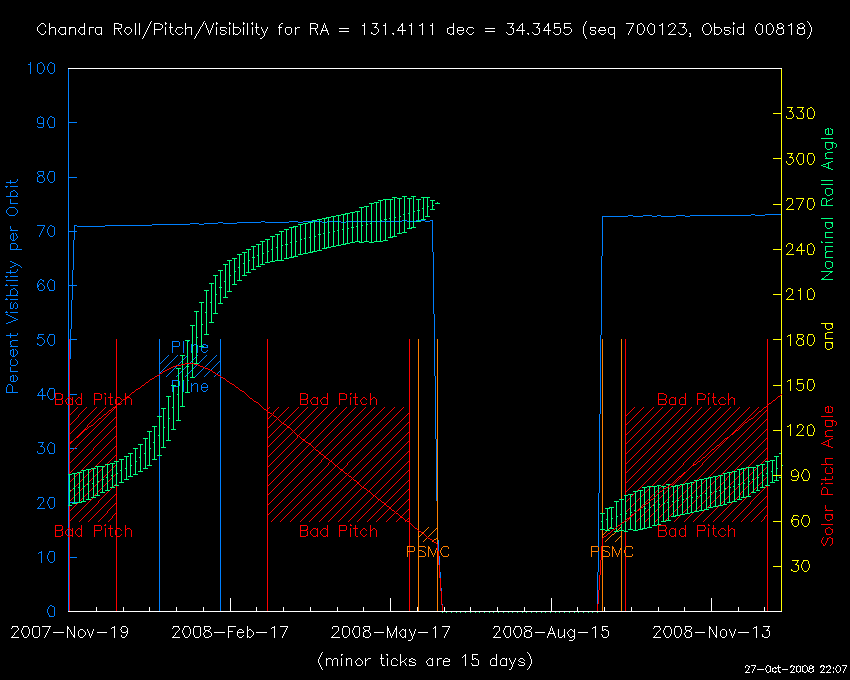Click the green "Nominal Roll Angle" axis label
Image resolution: width=850 pixels, height=680 pixels.
tap(828, 204)
